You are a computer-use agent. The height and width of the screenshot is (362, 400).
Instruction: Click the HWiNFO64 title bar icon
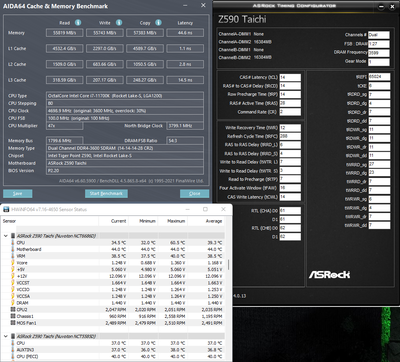point(6,209)
